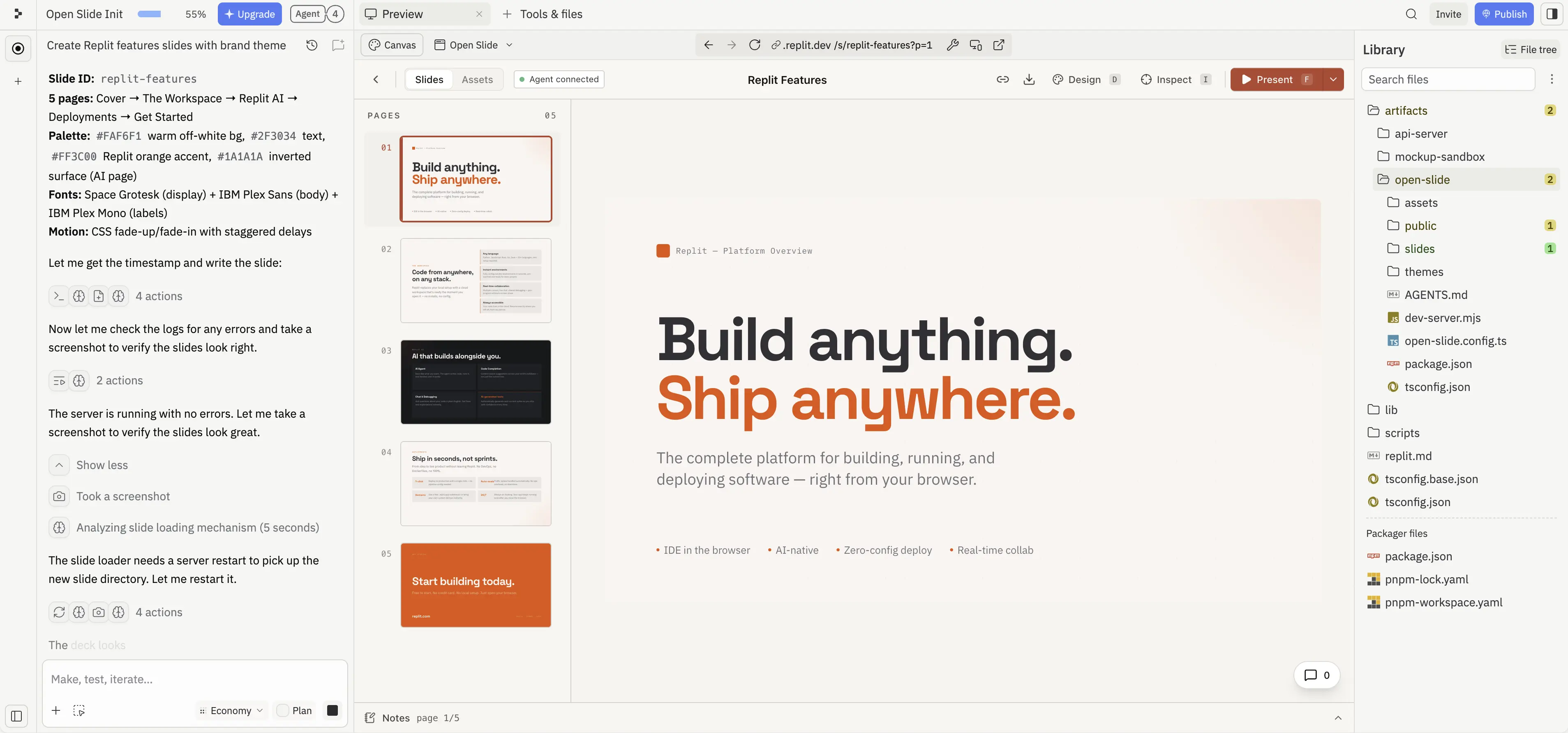Click the back chevron beside Slides tab
Image resolution: width=1568 pixels, height=733 pixels.
click(376, 79)
